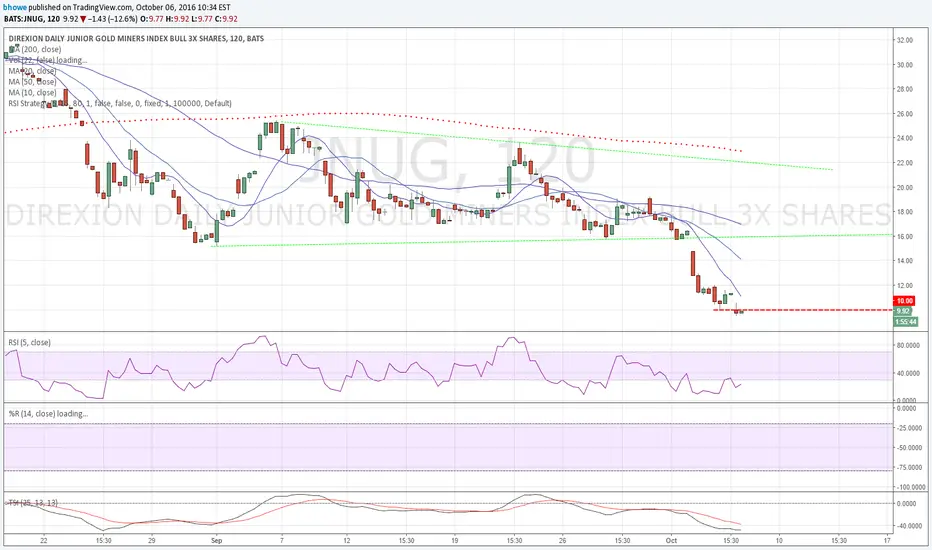Click the -75.0000 %R scale label
Image resolution: width=932 pixels, height=550 pixels.
pos(911,467)
